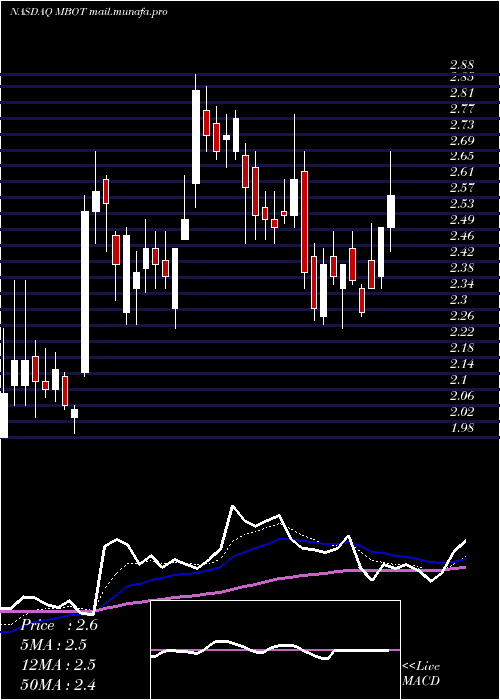Select the 2.46 price label

(x=462, y=236)
